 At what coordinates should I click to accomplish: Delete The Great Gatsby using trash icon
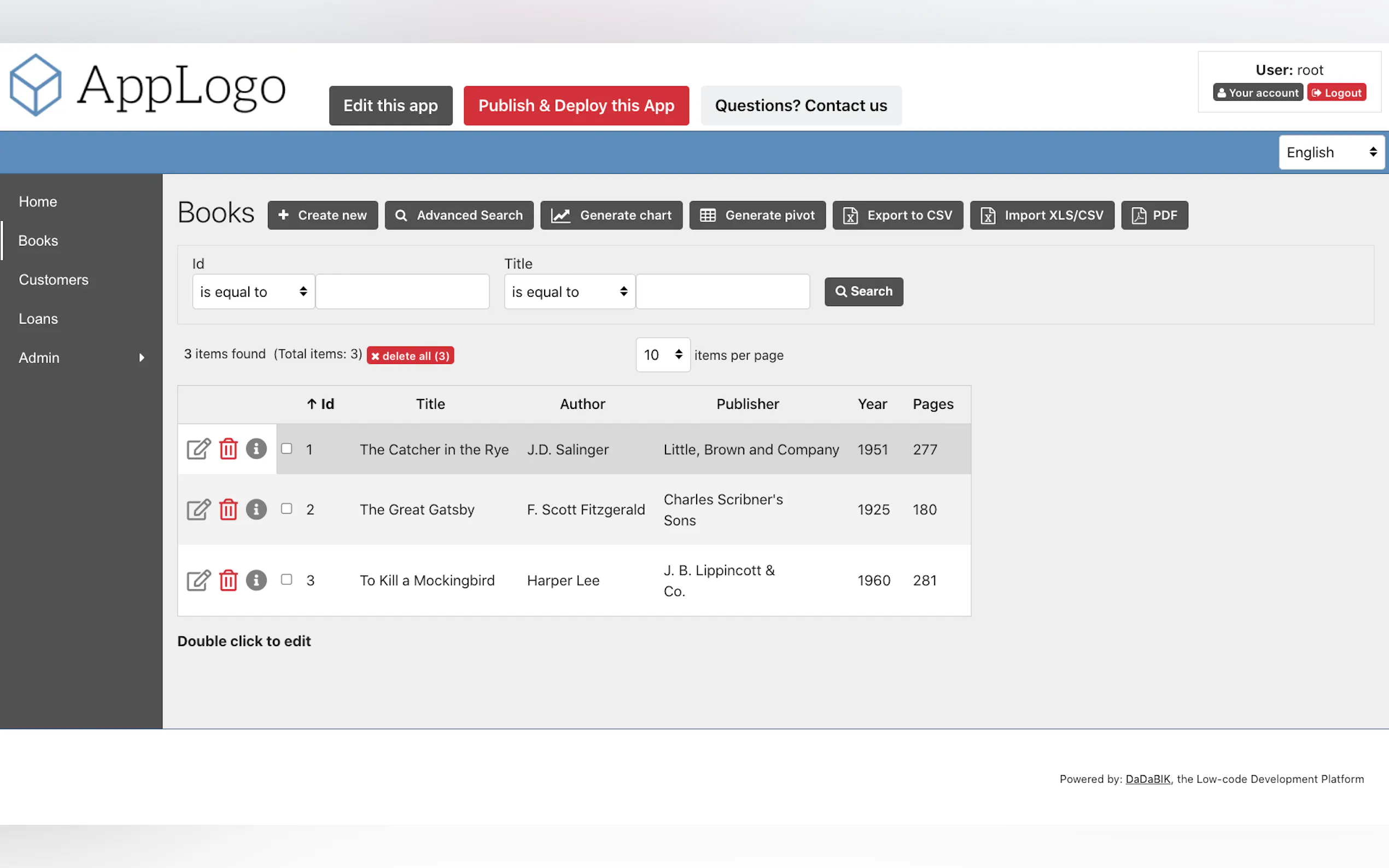pyautogui.click(x=228, y=509)
